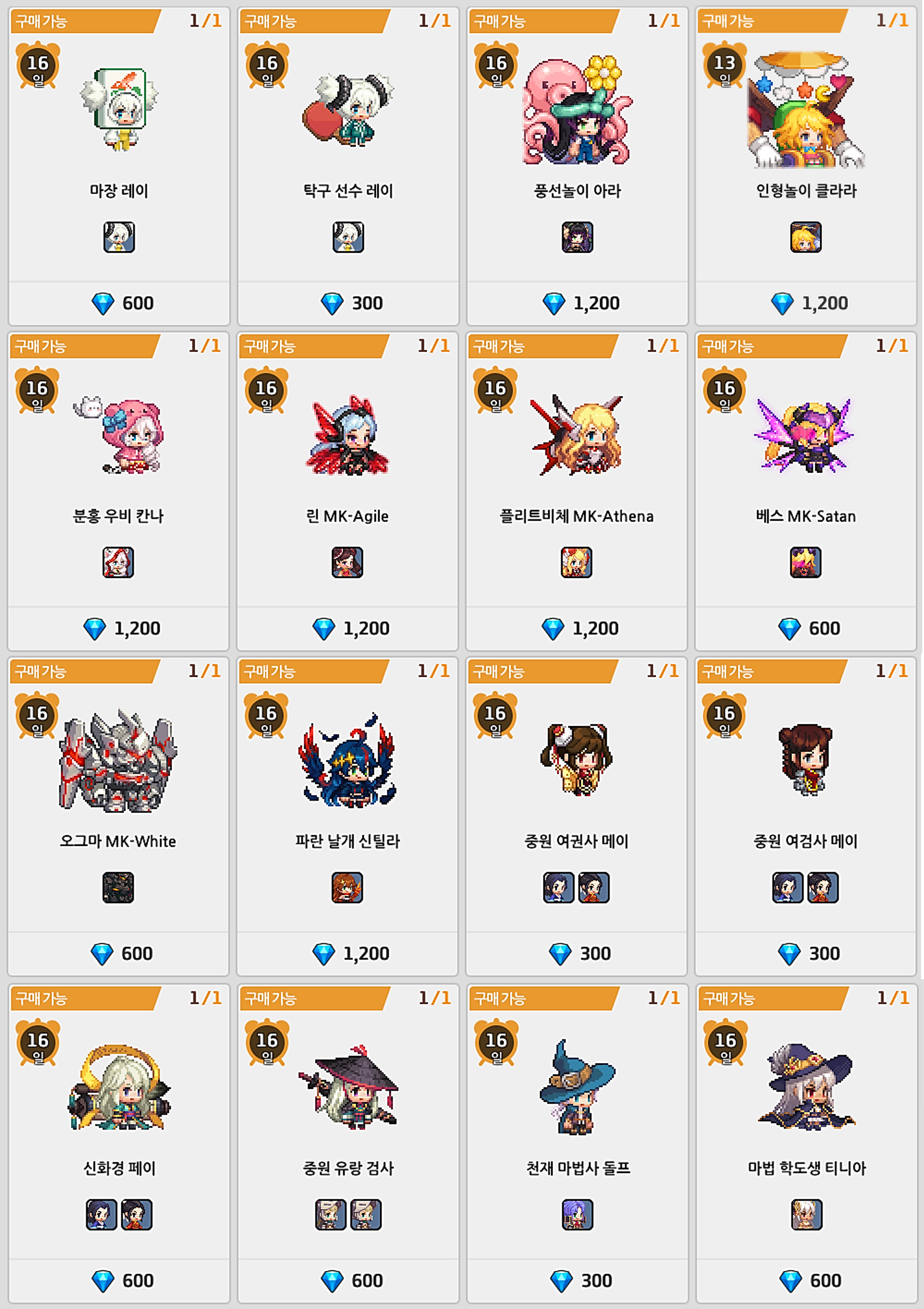The image size is (924, 1309).
Task: Select the character icon under 천재 마법사 돌프
Action: [x=578, y=1214]
